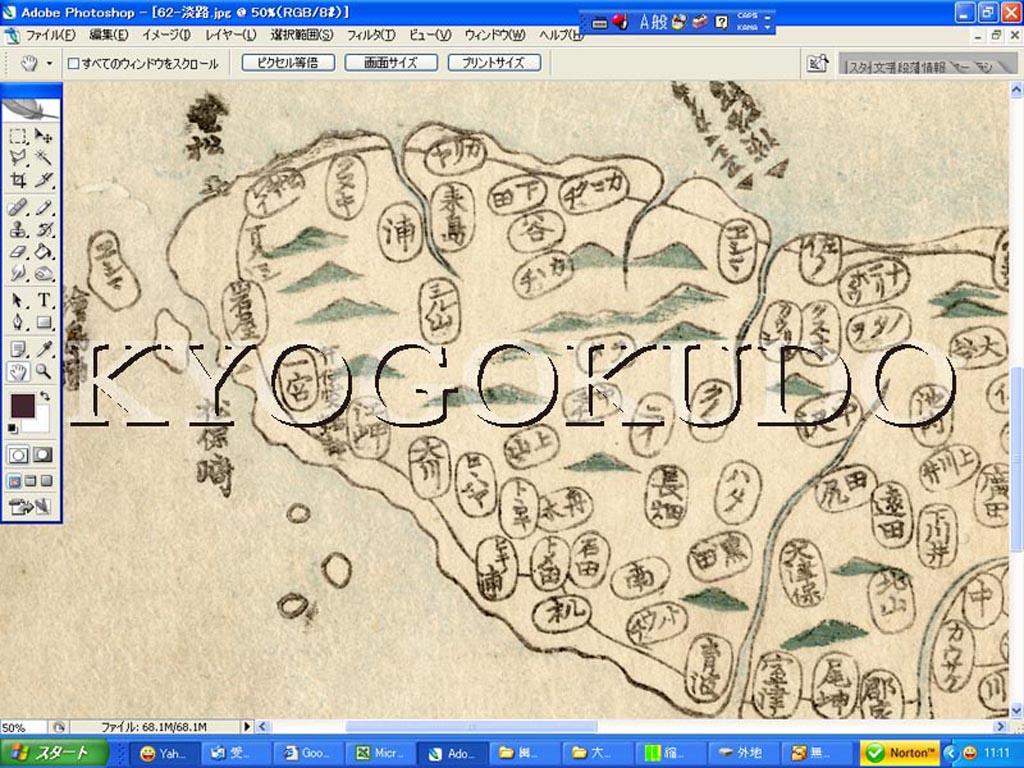Screen dimensions: 1024x768
Task: Click the 画面サイズ button
Action: coord(391,63)
